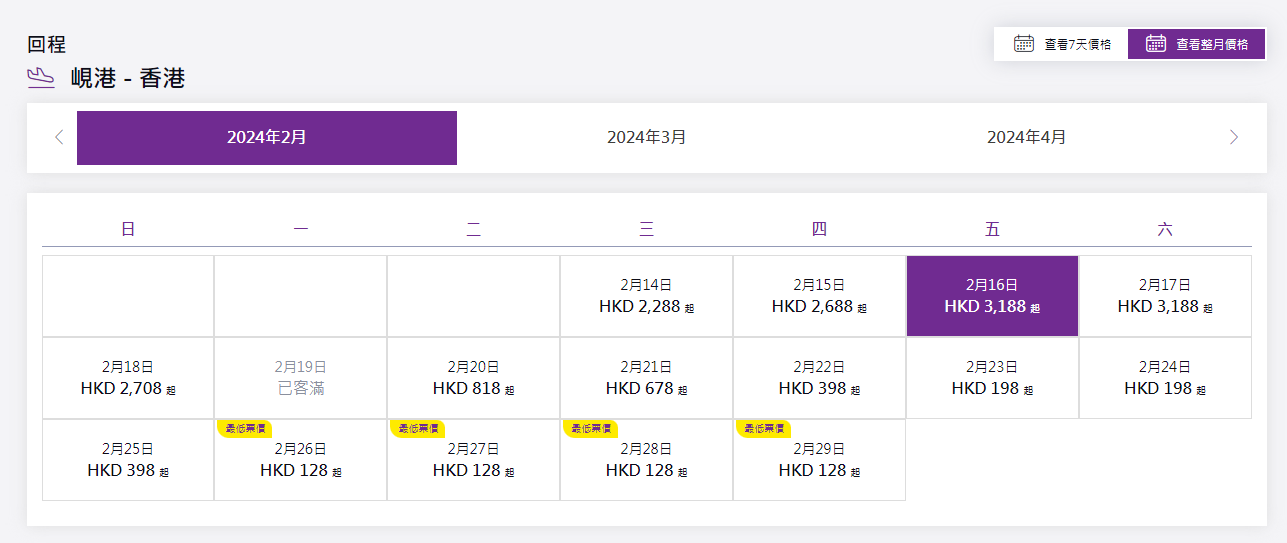Choose 2月18日 fare HKD 2,708
The image size is (1287, 543).
(x=128, y=378)
